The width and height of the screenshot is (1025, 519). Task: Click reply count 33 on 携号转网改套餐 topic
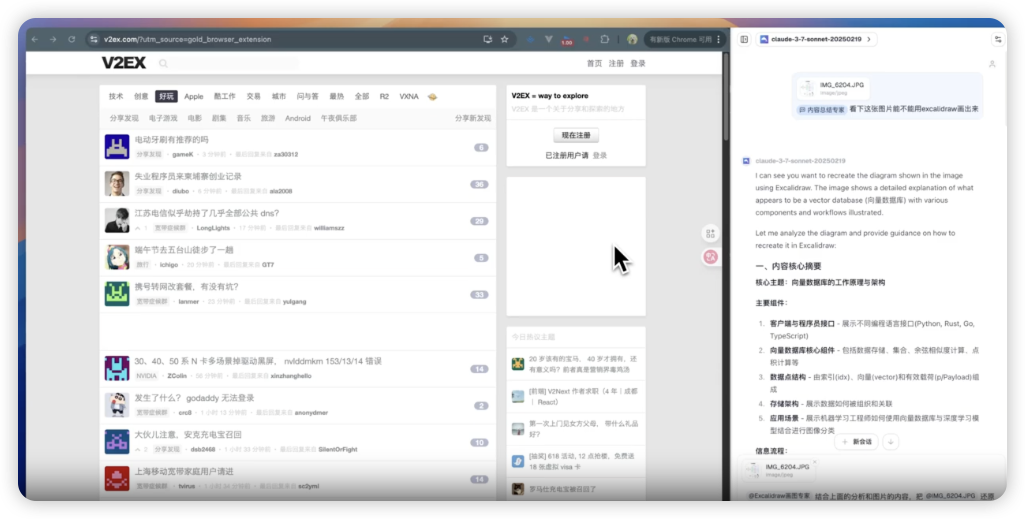click(480, 295)
